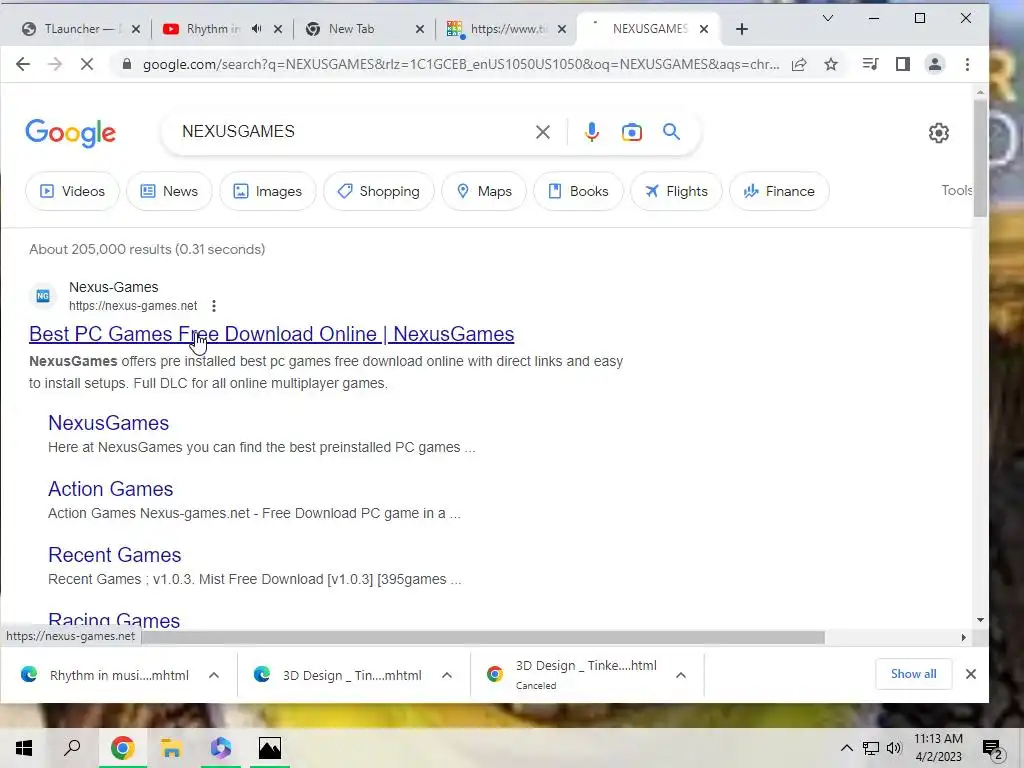The width and height of the screenshot is (1024, 768).
Task: Click the page scroll-down arrow
Action: (980, 620)
